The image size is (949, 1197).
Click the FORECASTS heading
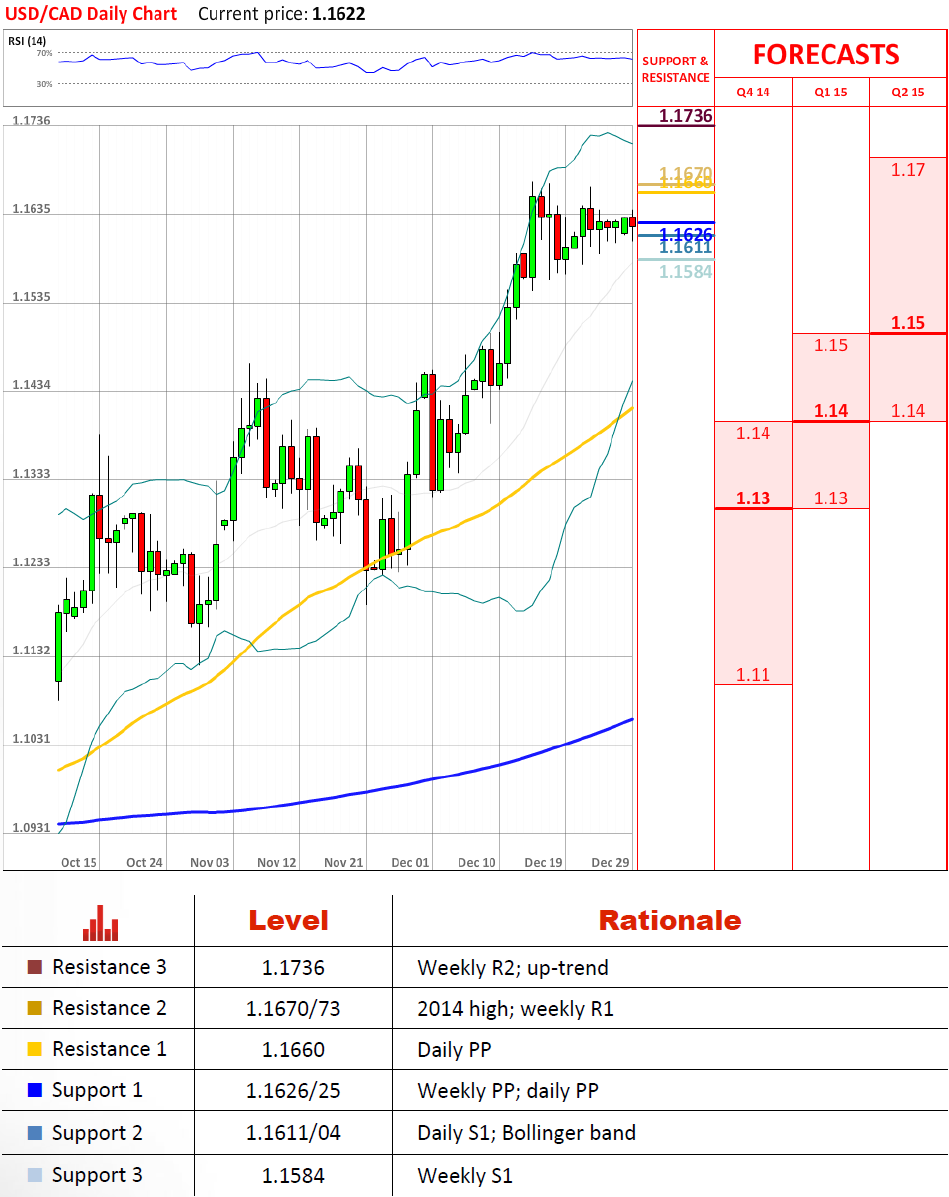click(x=826, y=55)
